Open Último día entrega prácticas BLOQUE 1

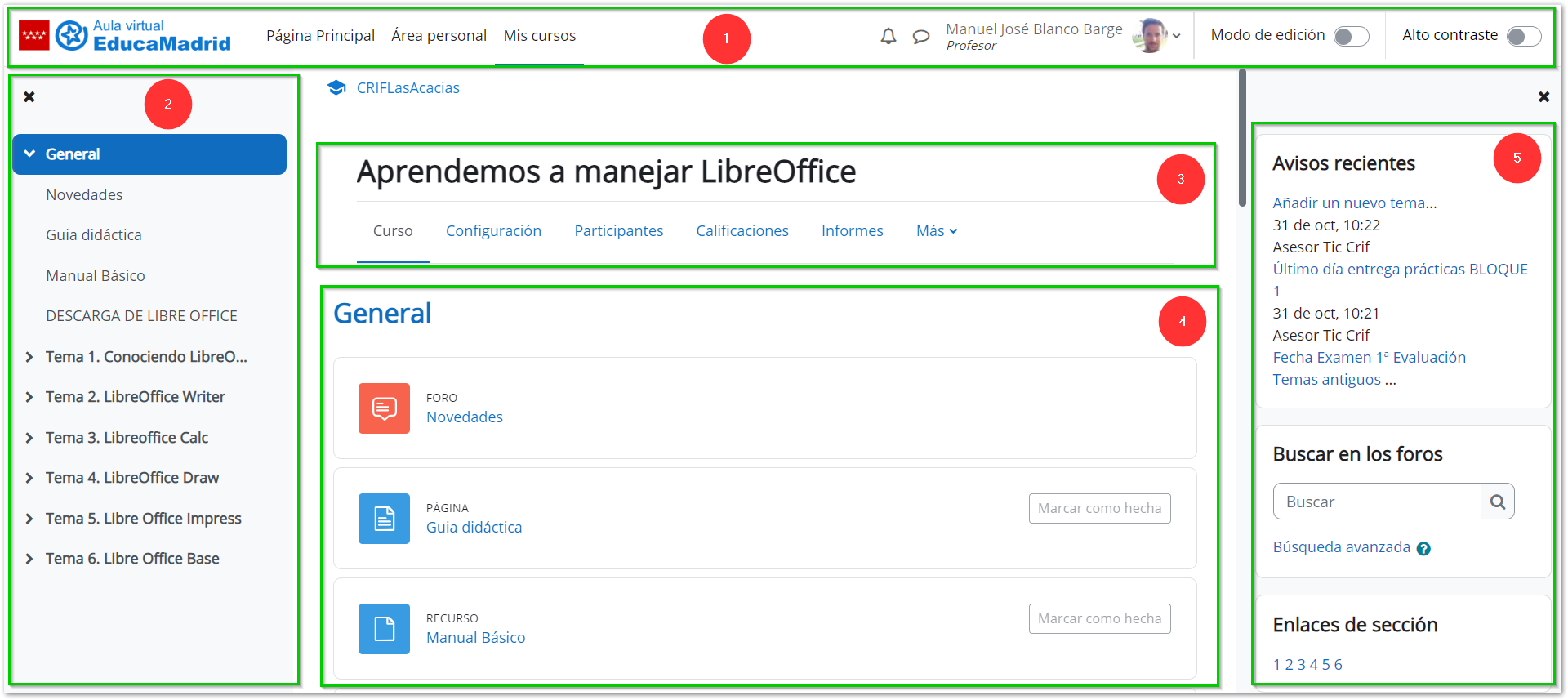1400,279
